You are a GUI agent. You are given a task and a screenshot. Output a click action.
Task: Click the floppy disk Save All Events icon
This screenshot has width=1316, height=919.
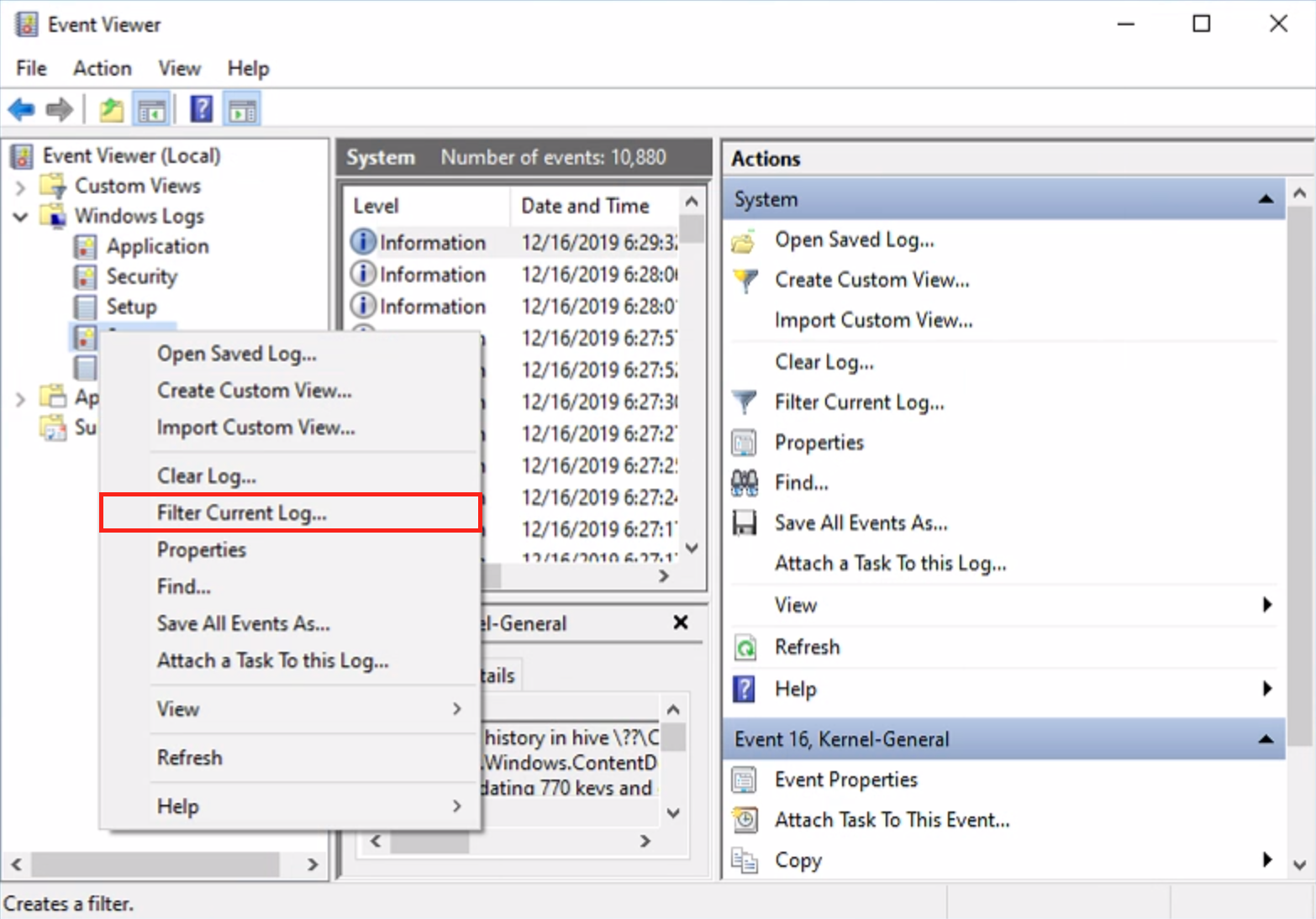point(745,523)
